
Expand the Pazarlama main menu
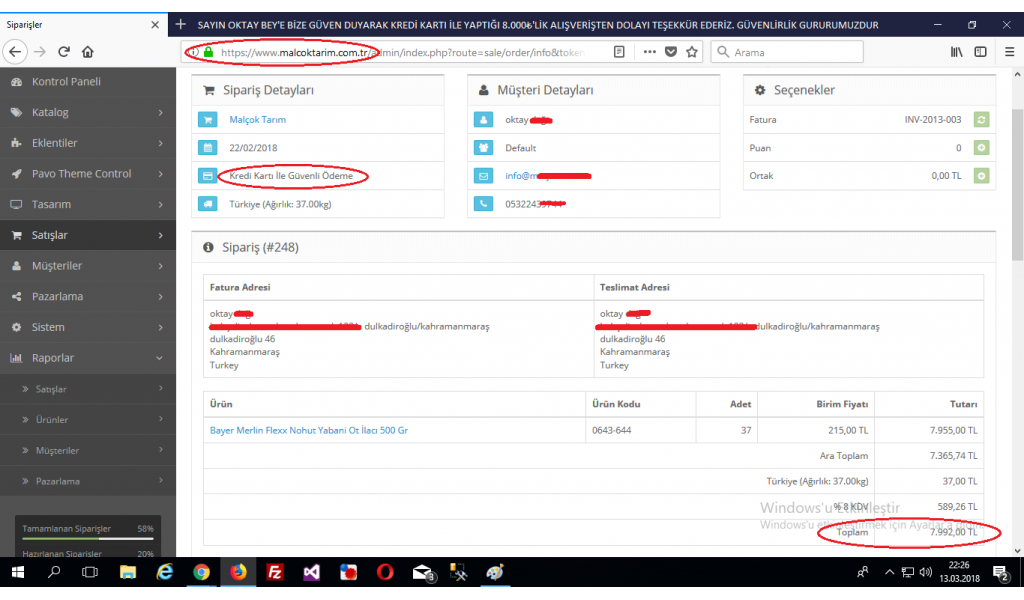(88, 296)
